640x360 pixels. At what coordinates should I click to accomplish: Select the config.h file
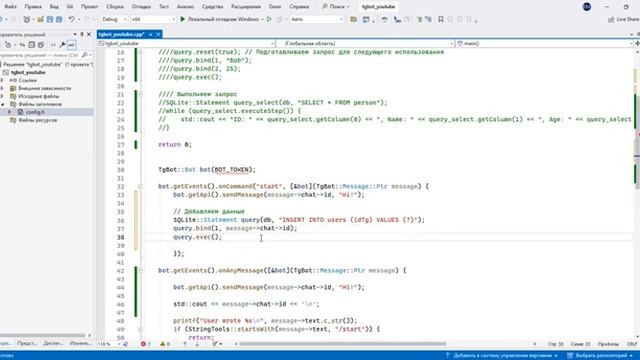35,112
